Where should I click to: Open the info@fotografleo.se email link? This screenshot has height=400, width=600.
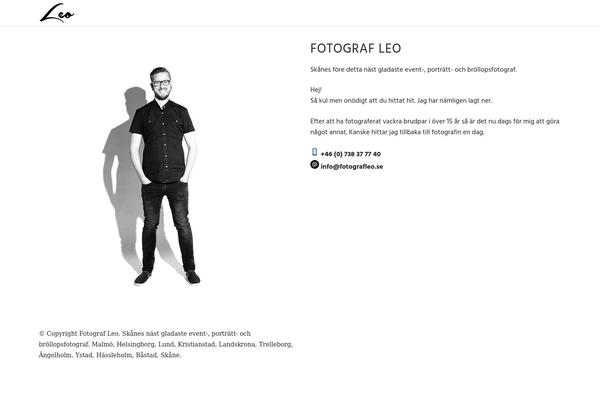(x=352, y=167)
